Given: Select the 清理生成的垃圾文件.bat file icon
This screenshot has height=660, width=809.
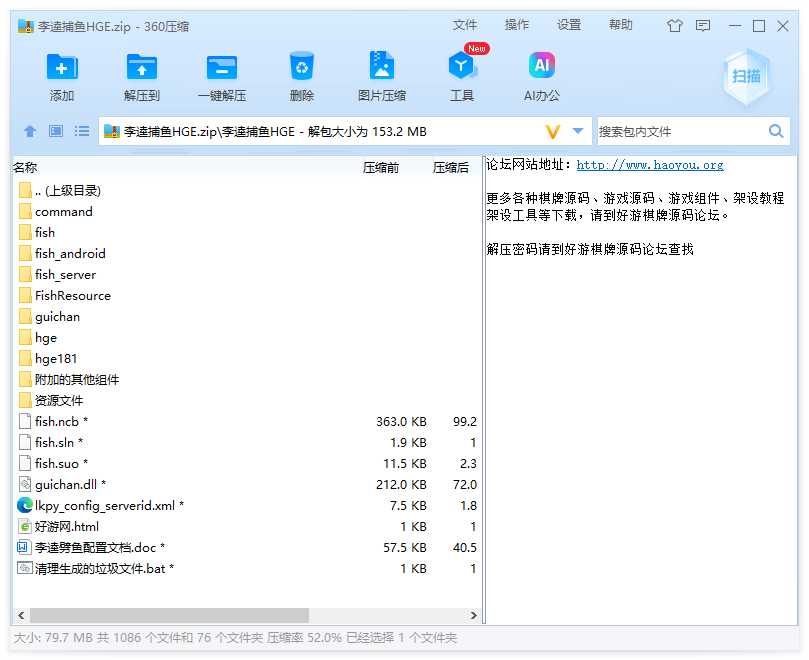Looking at the screenshot, I should click(x=25, y=568).
